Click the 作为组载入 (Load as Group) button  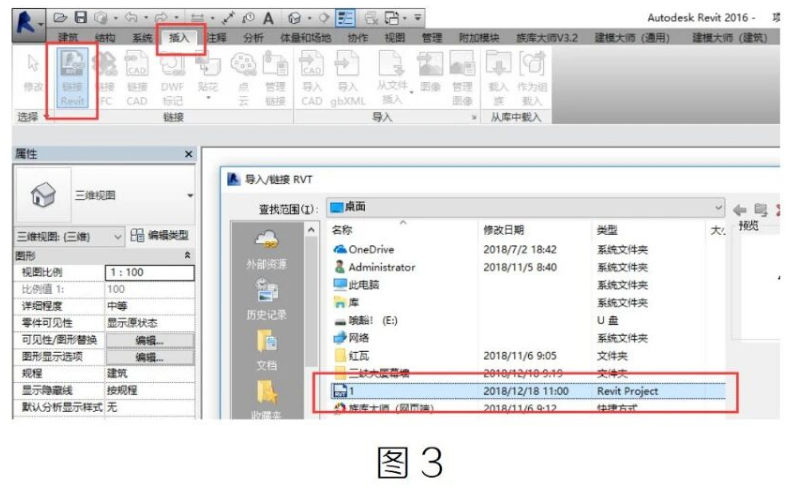532,78
